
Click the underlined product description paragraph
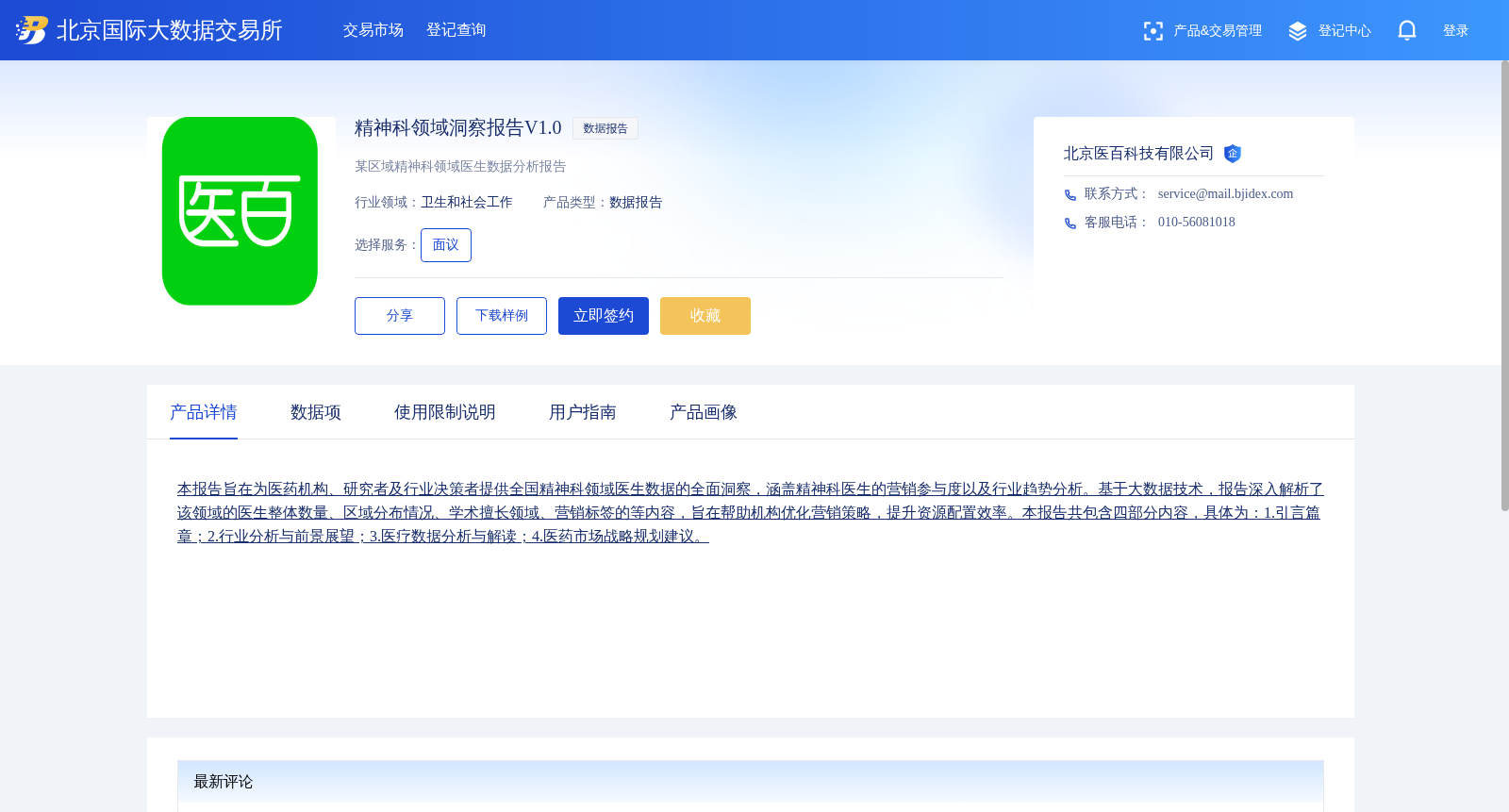pyautogui.click(x=751, y=512)
